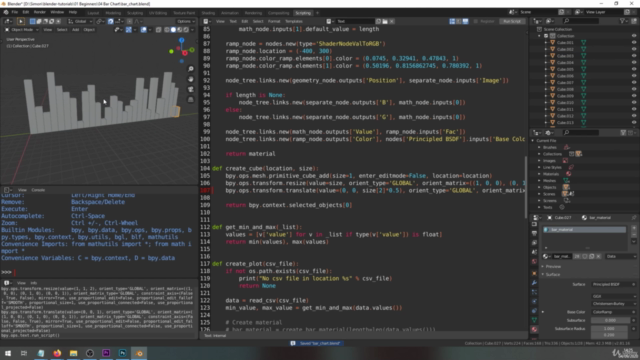Open the Christensen-Burley subsurface method dropdown
The width and height of the screenshot is (640, 360).
[613, 304]
